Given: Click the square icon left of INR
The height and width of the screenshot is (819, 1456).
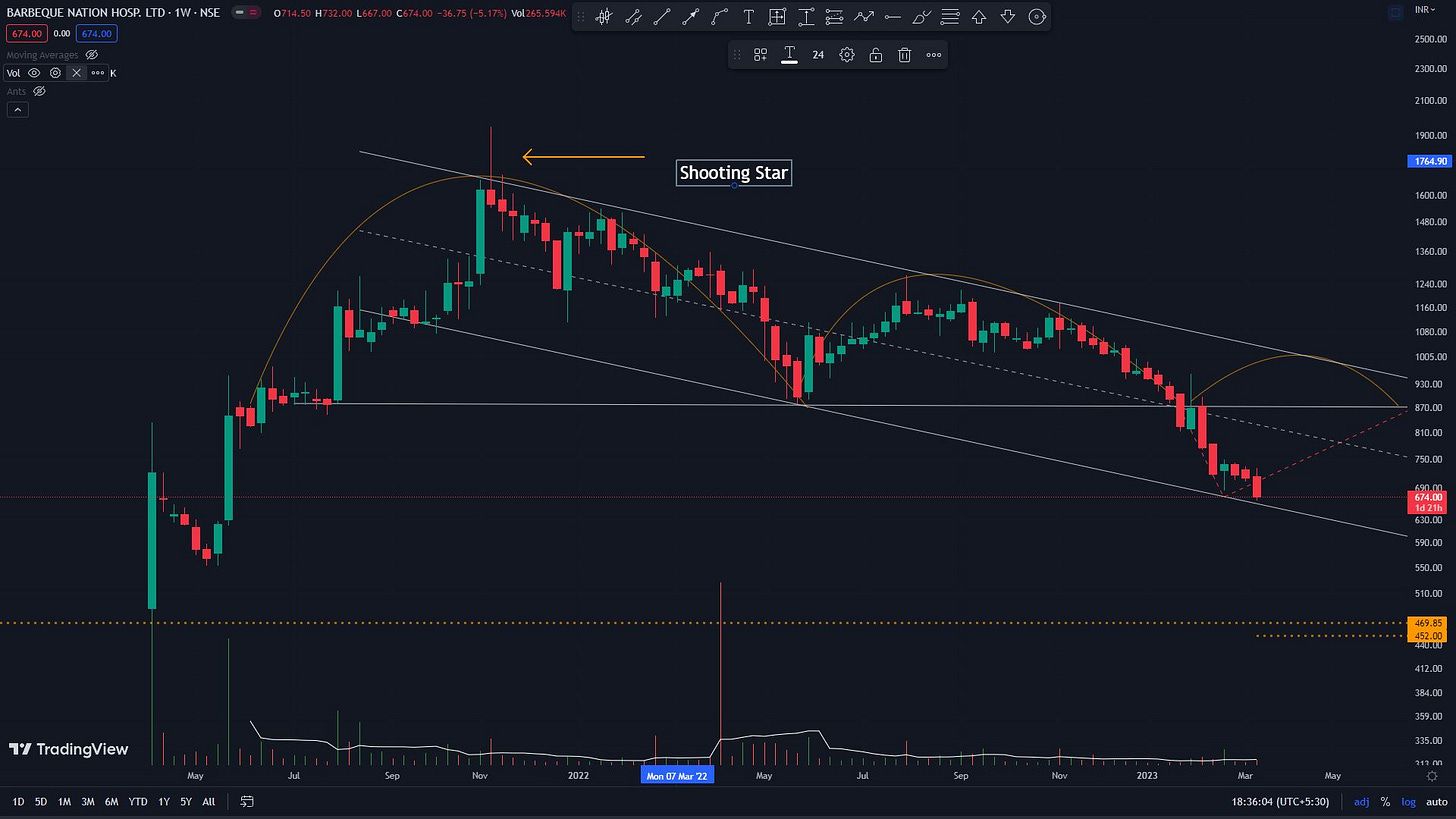Looking at the screenshot, I should (x=1396, y=10).
